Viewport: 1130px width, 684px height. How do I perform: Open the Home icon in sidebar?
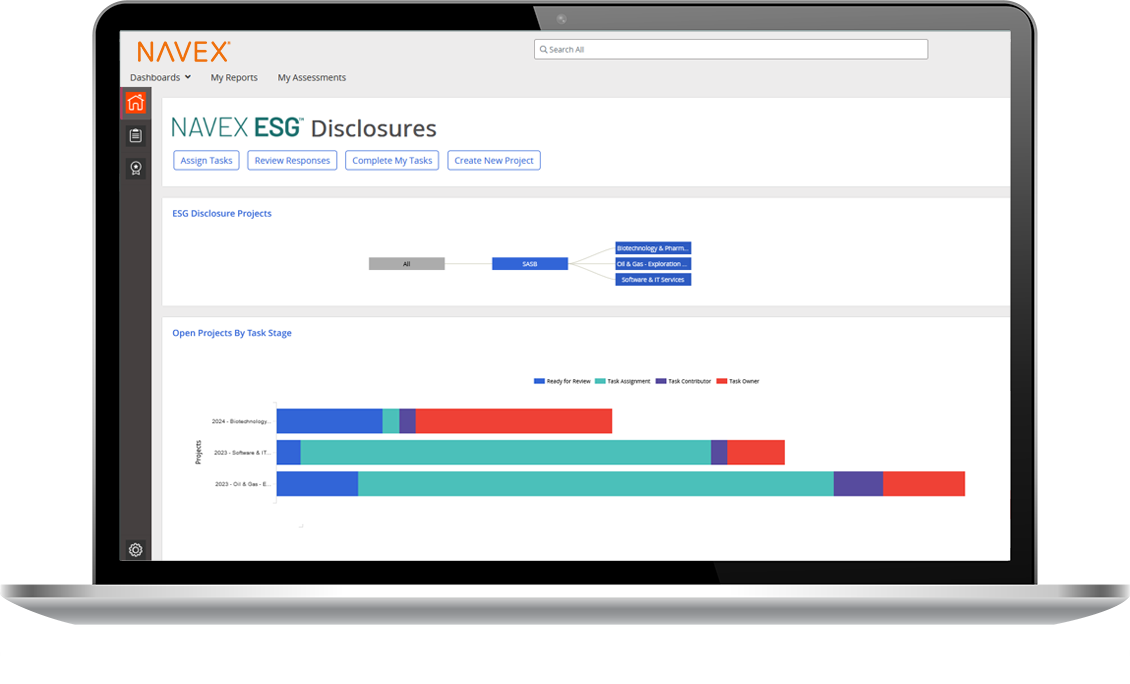pos(135,102)
